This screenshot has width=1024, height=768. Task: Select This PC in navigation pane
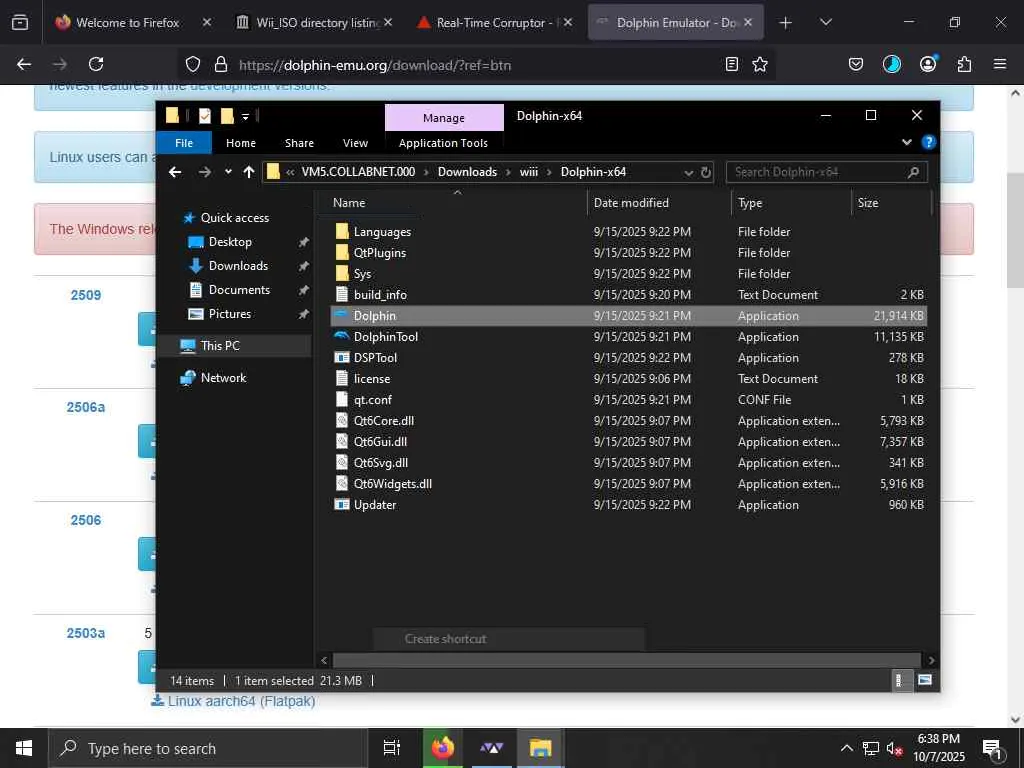pyautogui.click(x=220, y=345)
